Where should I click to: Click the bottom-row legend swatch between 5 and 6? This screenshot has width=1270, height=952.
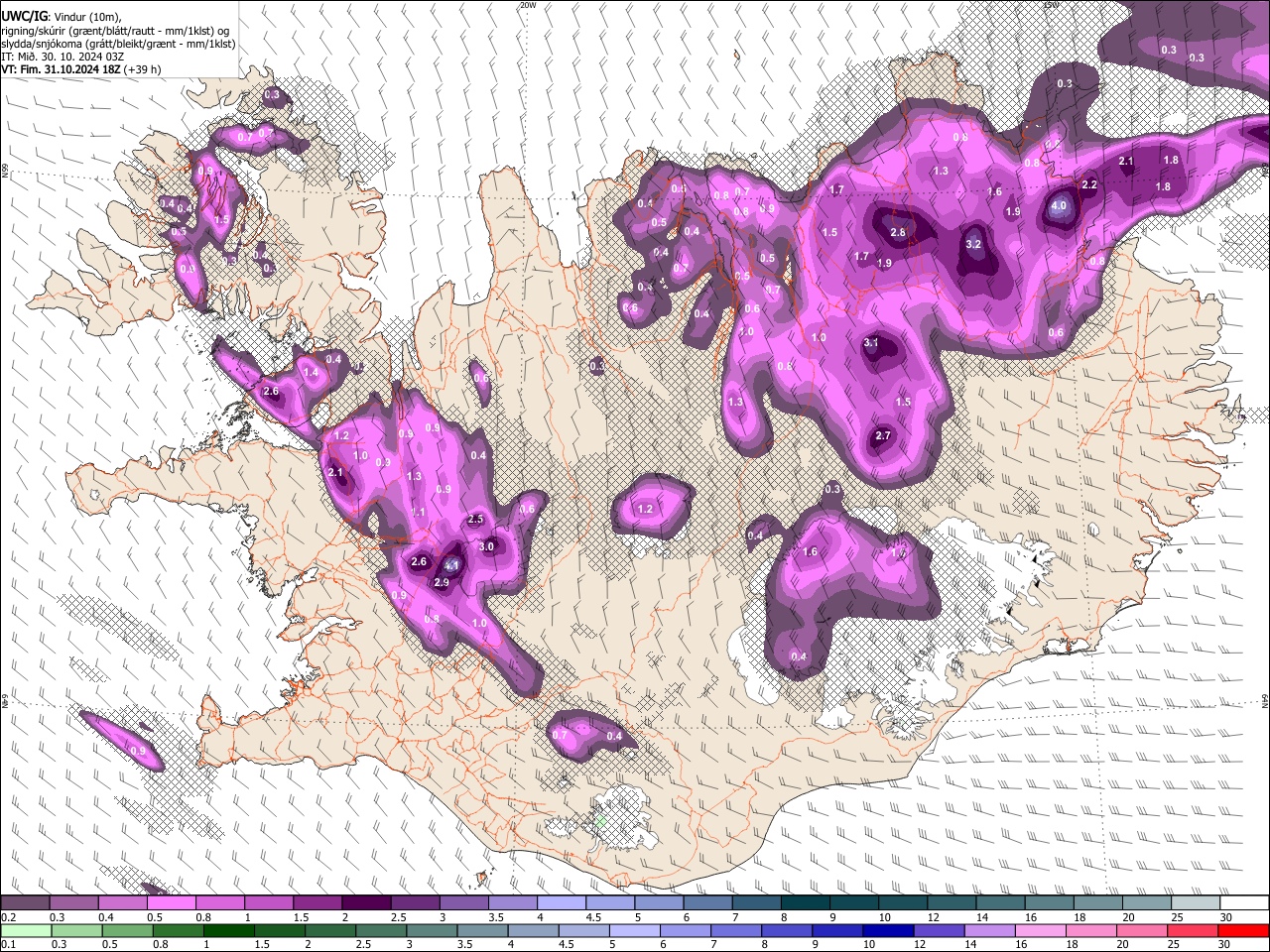[x=634, y=930]
